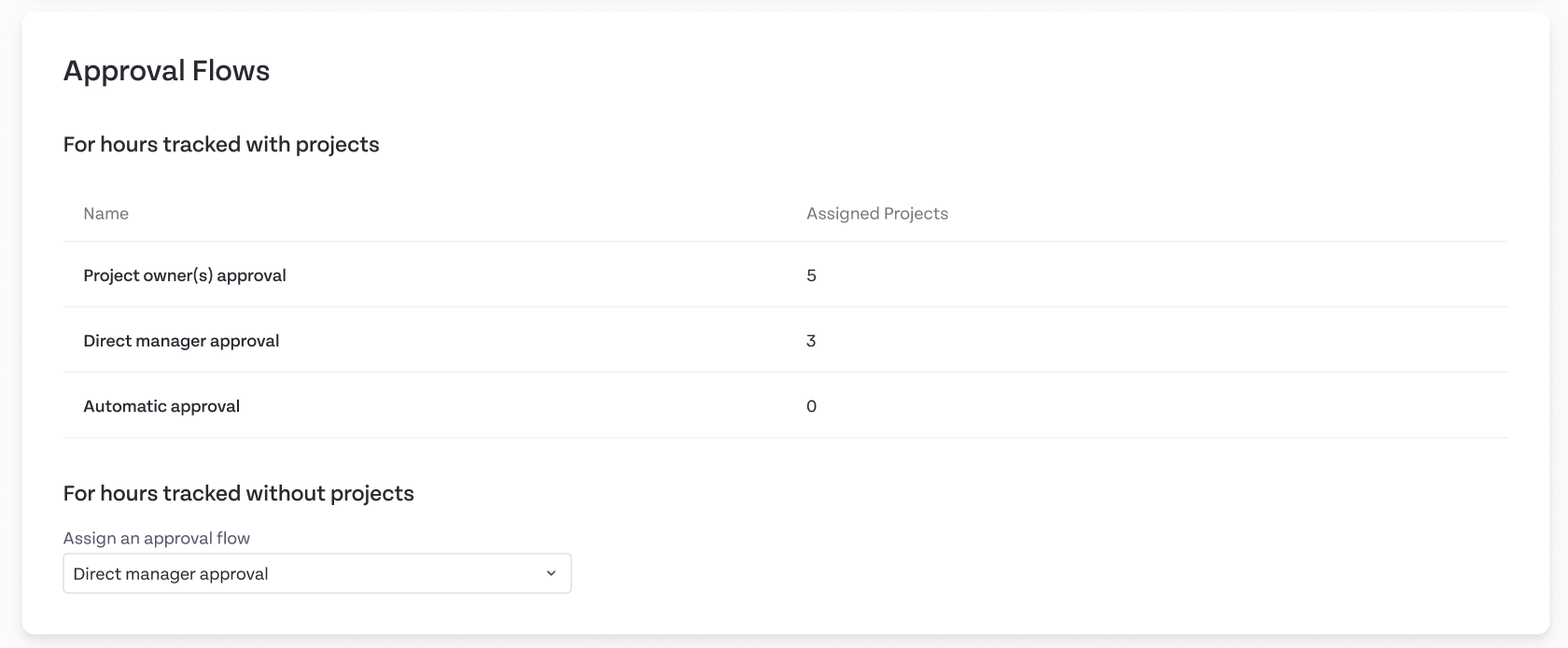Click the Assigned Projects column header
The width and height of the screenshot is (1568, 648).
click(877, 214)
